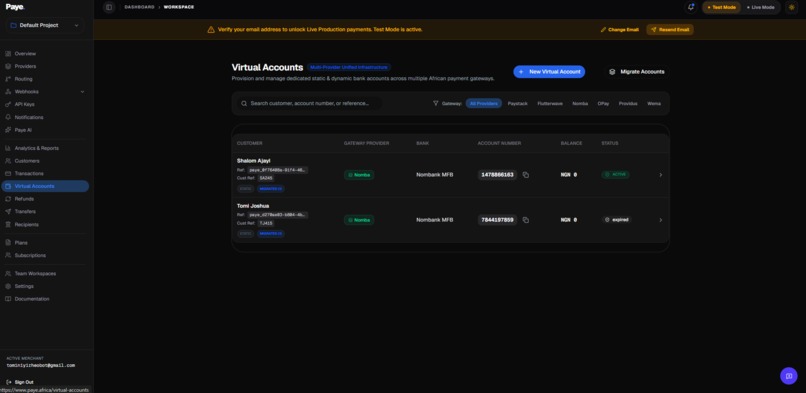Filter gateway by All Providers
Image resolution: width=806 pixels, height=393 pixels.
pos(484,103)
